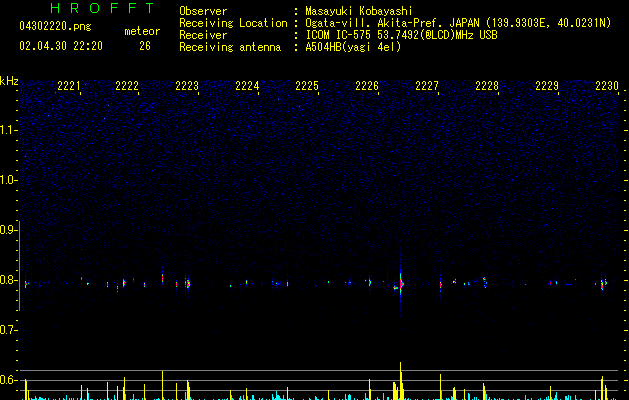Click the 0.6 kHz axis label
629x400 pixels.
[x=8, y=380]
